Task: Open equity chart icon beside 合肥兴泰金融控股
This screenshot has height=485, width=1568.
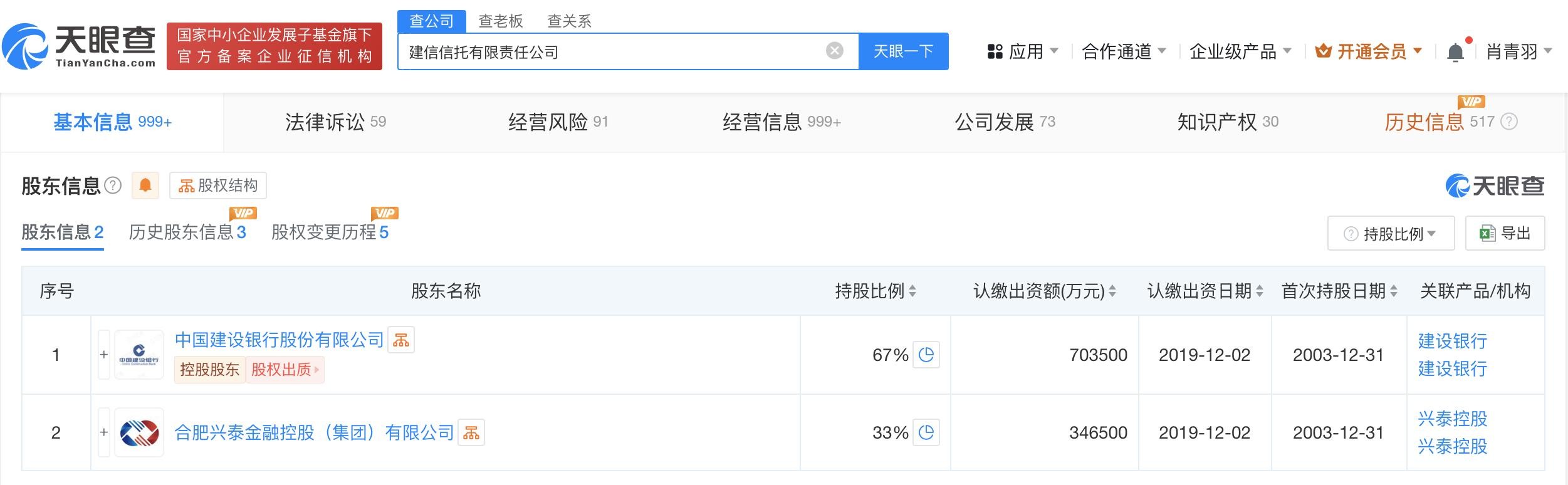Action: [471, 433]
